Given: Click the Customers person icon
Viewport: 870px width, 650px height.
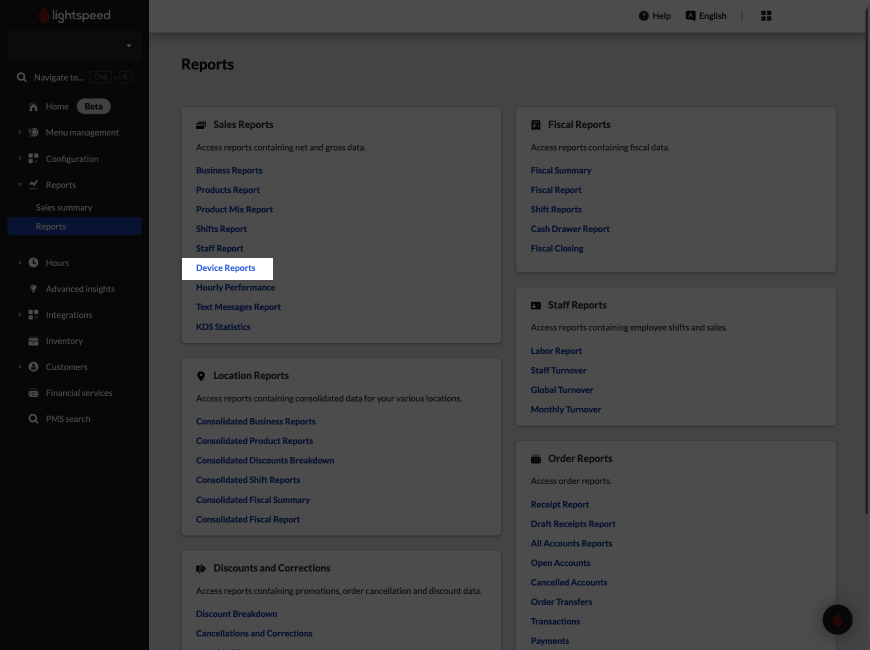Looking at the screenshot, I should (x=33, y=367).
